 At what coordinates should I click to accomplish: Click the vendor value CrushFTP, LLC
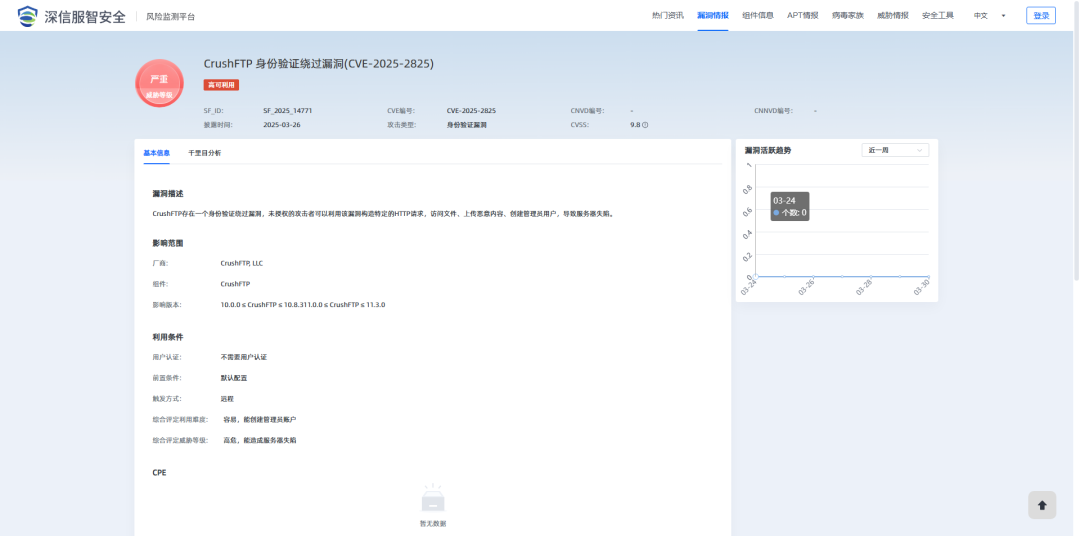tap(241, 263)
